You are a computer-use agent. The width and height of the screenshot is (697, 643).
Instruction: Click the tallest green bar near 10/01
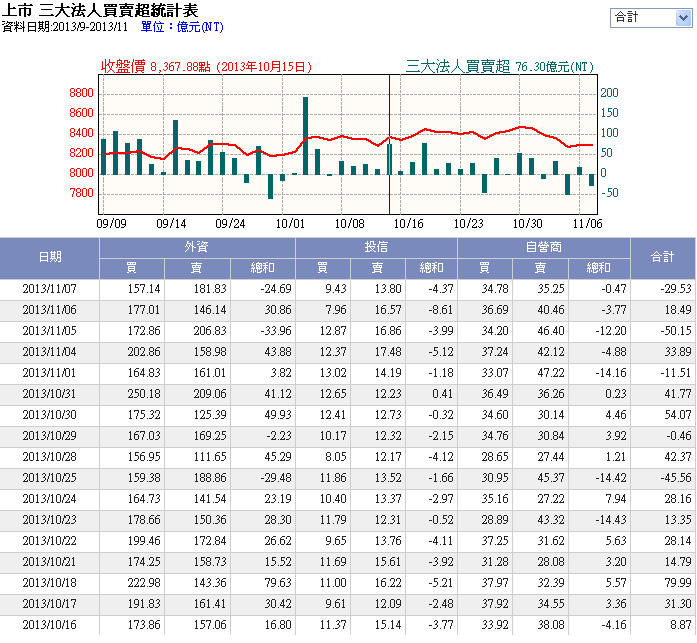tap(305, 136)
